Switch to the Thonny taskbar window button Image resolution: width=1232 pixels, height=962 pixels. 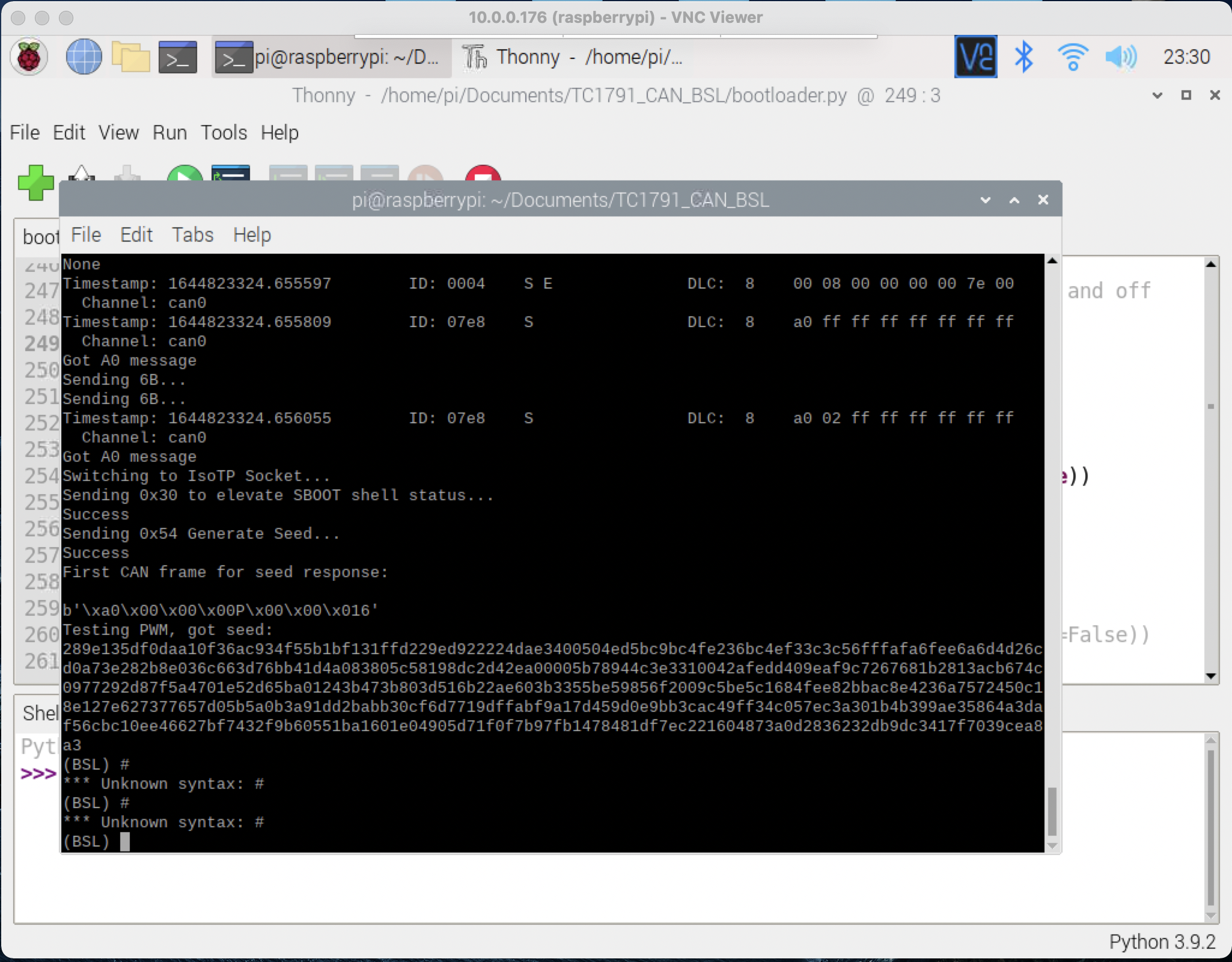(x=572, y=57)
